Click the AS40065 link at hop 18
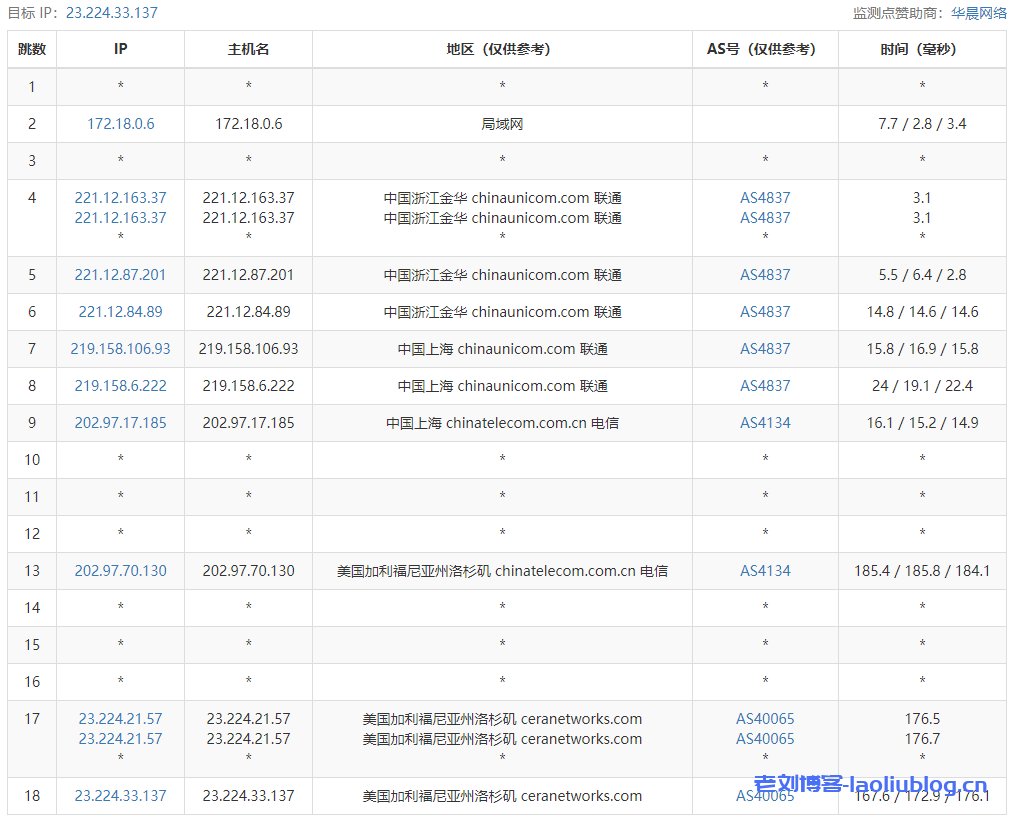The width and height of the screenshot is (1013, 822). coord(764,796)
